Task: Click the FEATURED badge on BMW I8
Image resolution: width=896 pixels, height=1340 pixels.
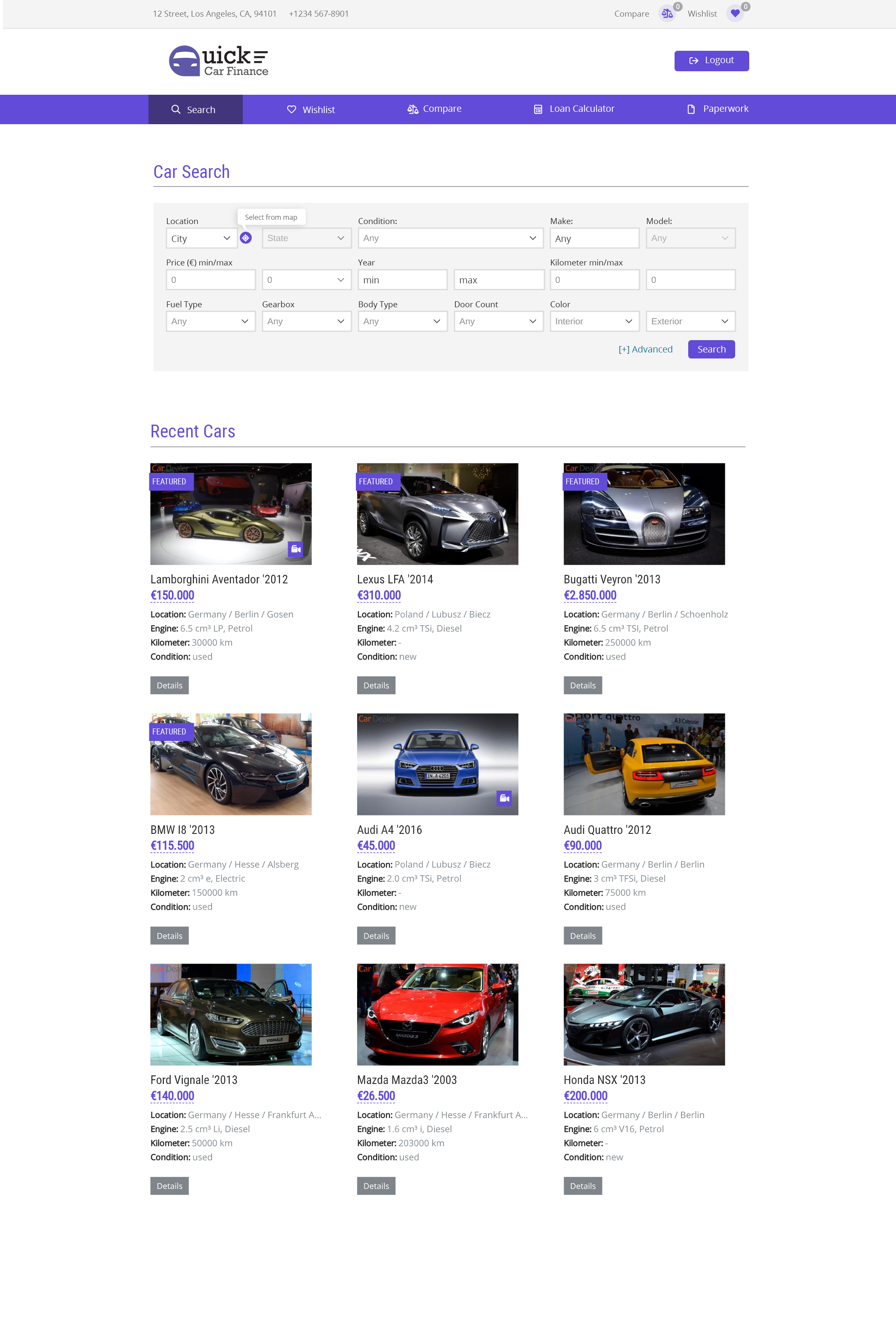Action: [172, 731]
